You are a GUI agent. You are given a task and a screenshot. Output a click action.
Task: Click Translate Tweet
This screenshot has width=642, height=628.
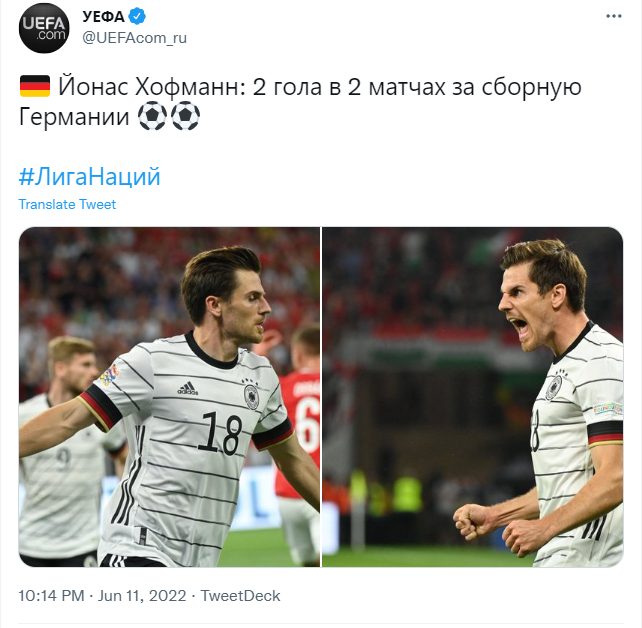point(67,204)
